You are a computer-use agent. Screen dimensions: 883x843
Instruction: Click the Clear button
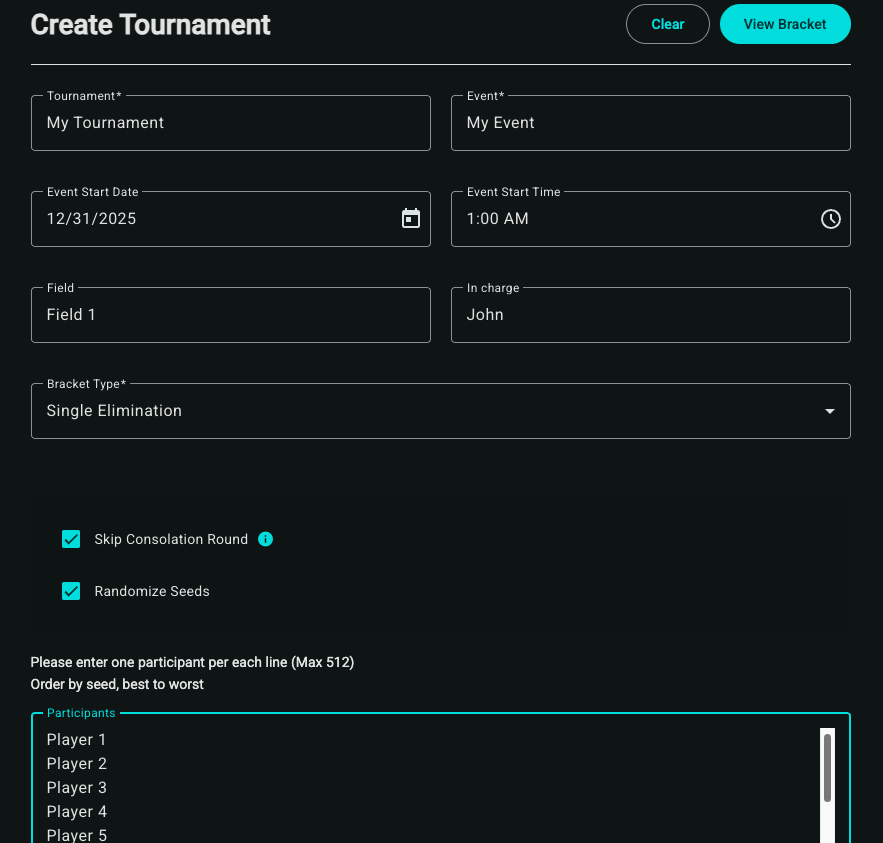[667, 24]
